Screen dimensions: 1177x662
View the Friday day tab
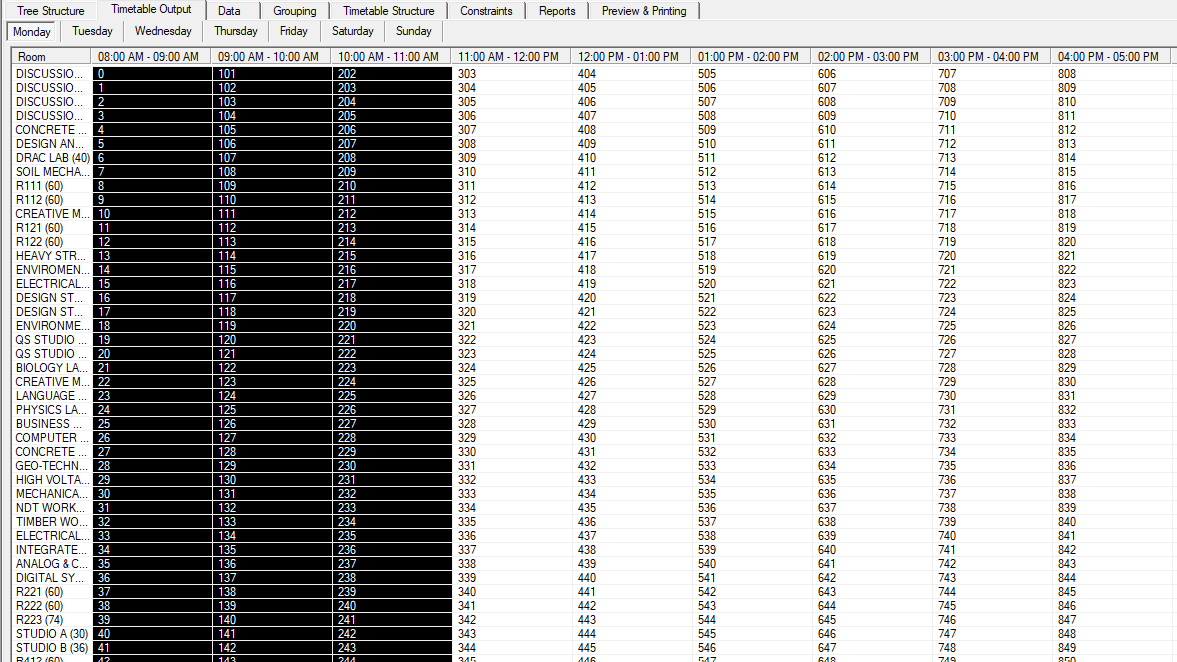[x=293, y=31]
